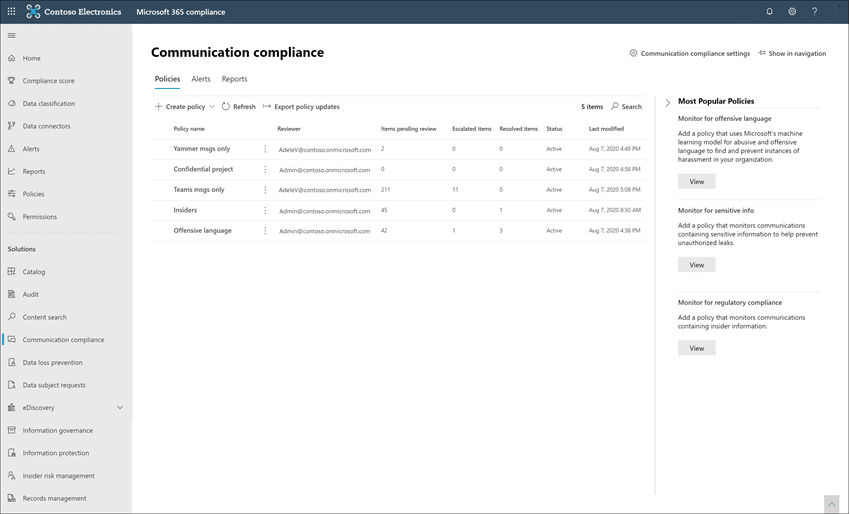Open more options for Yammer msgs only
Image resolution: width=850 pixels, height=514 pixels.
pos(265,149)
